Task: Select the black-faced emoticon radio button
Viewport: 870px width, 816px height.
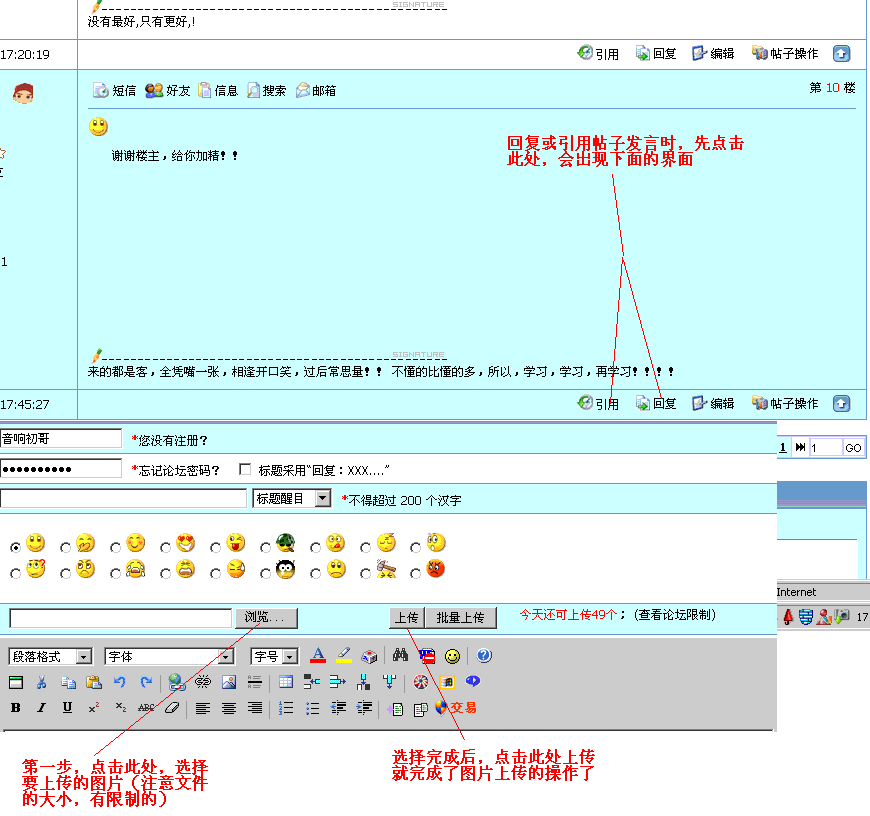Action: [x=265, y=574]
